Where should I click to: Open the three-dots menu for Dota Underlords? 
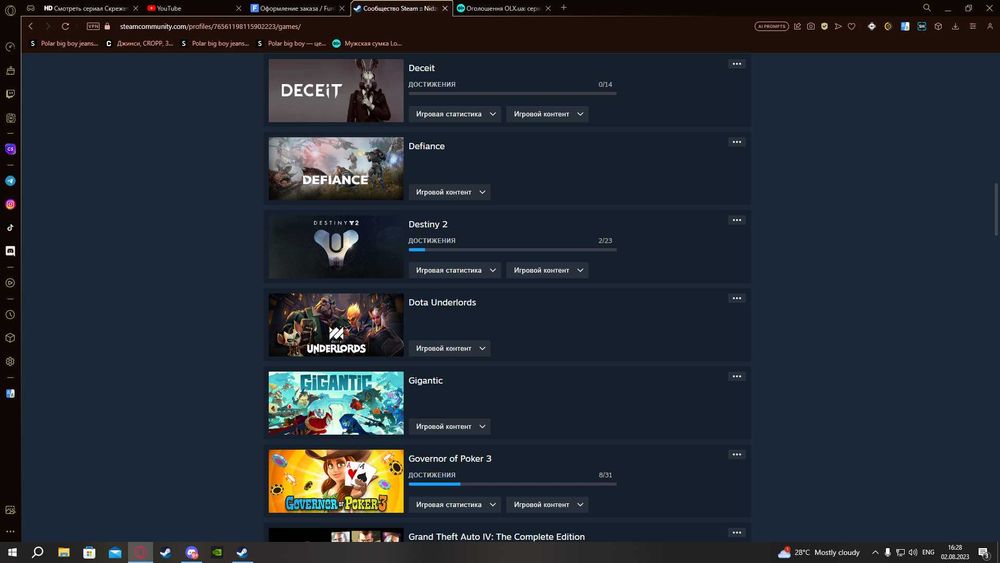(x=737, y=298)
